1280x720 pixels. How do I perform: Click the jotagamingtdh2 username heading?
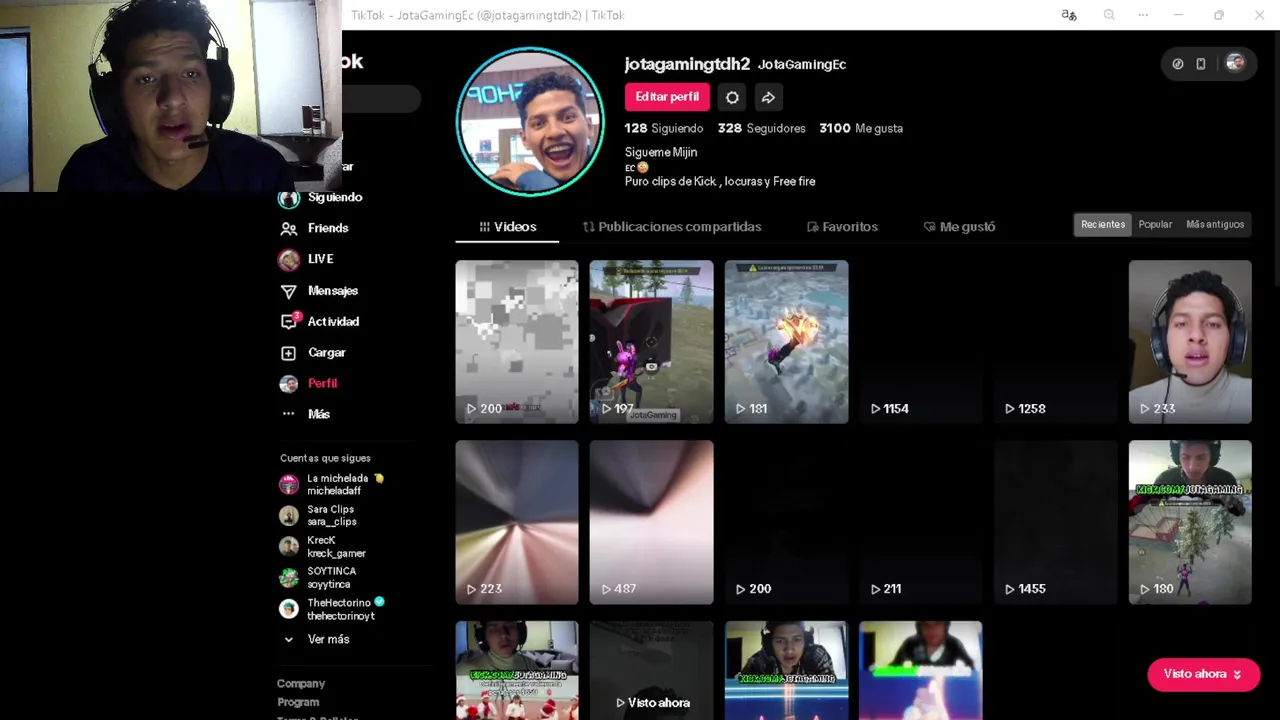687,64
